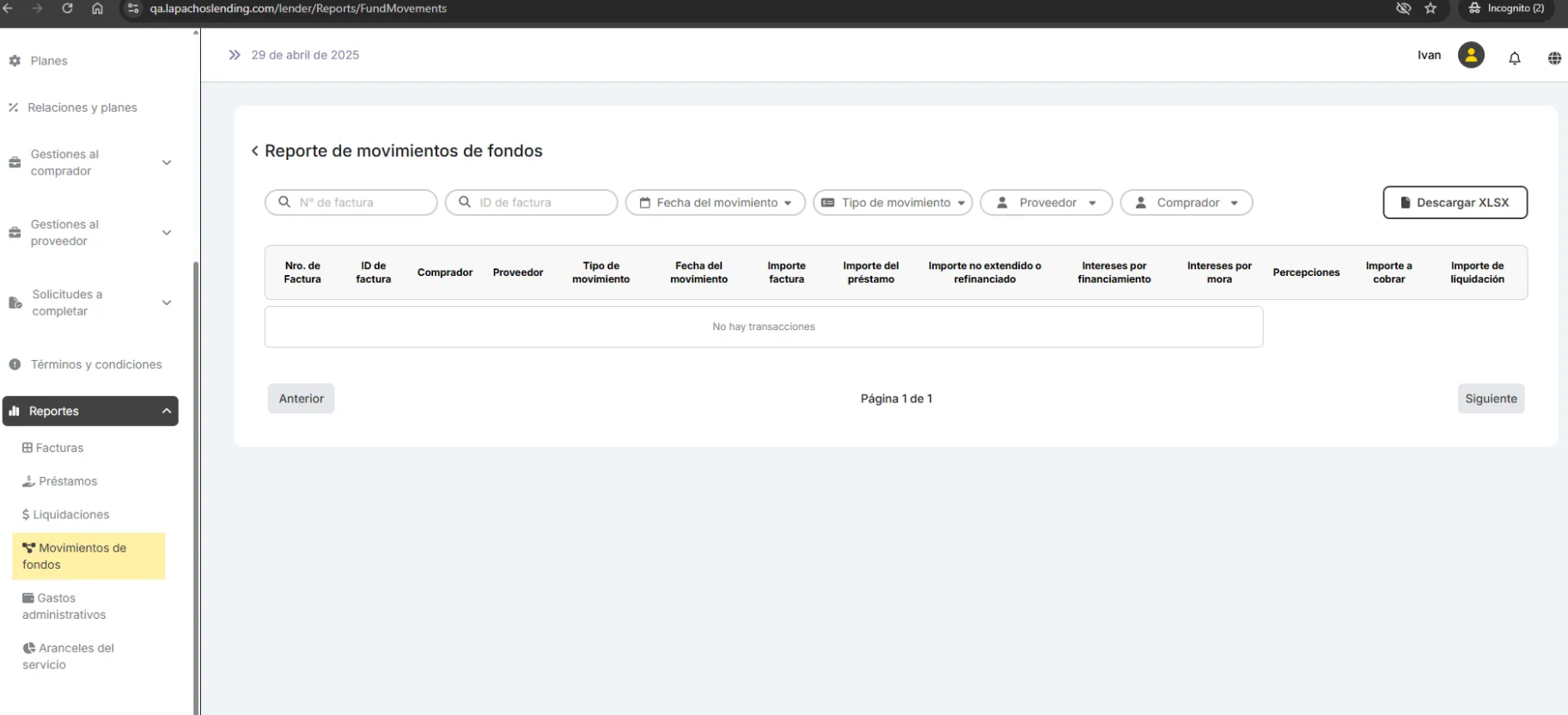Select Préstamos in reports submenu

pyautogui.click(x=67, y=481)
